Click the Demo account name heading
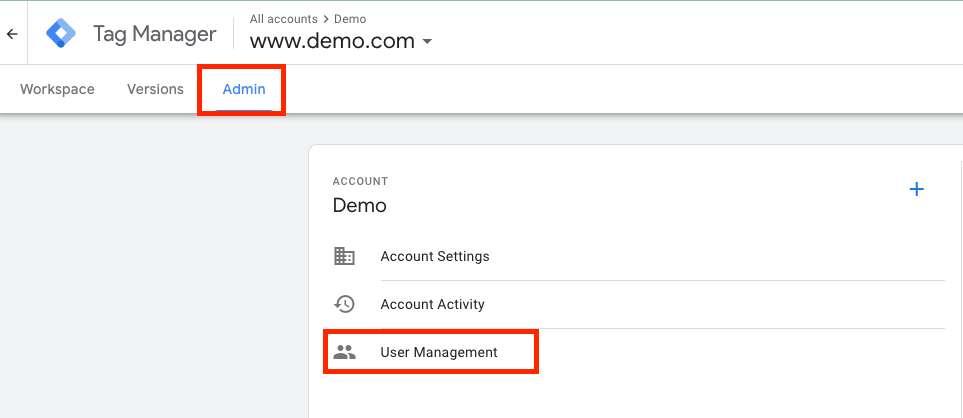This screenshot has height=418, width=963. (359, 206)
